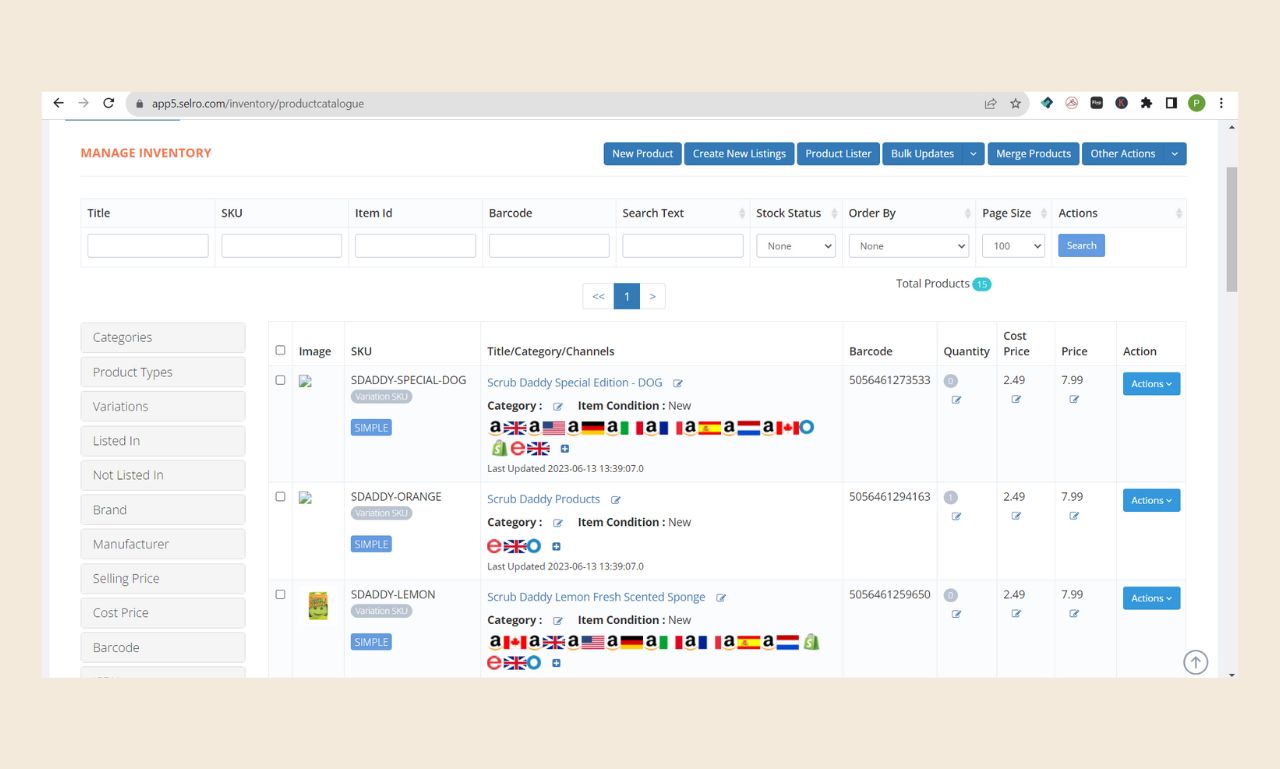Open Chrome profile avatar P

coord(1196,103)
